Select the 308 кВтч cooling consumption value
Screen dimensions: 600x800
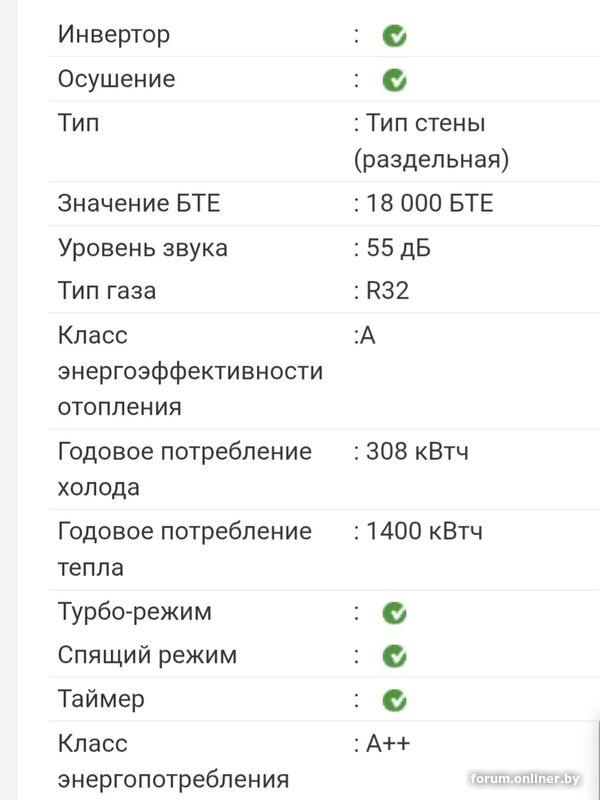[417, 451]
